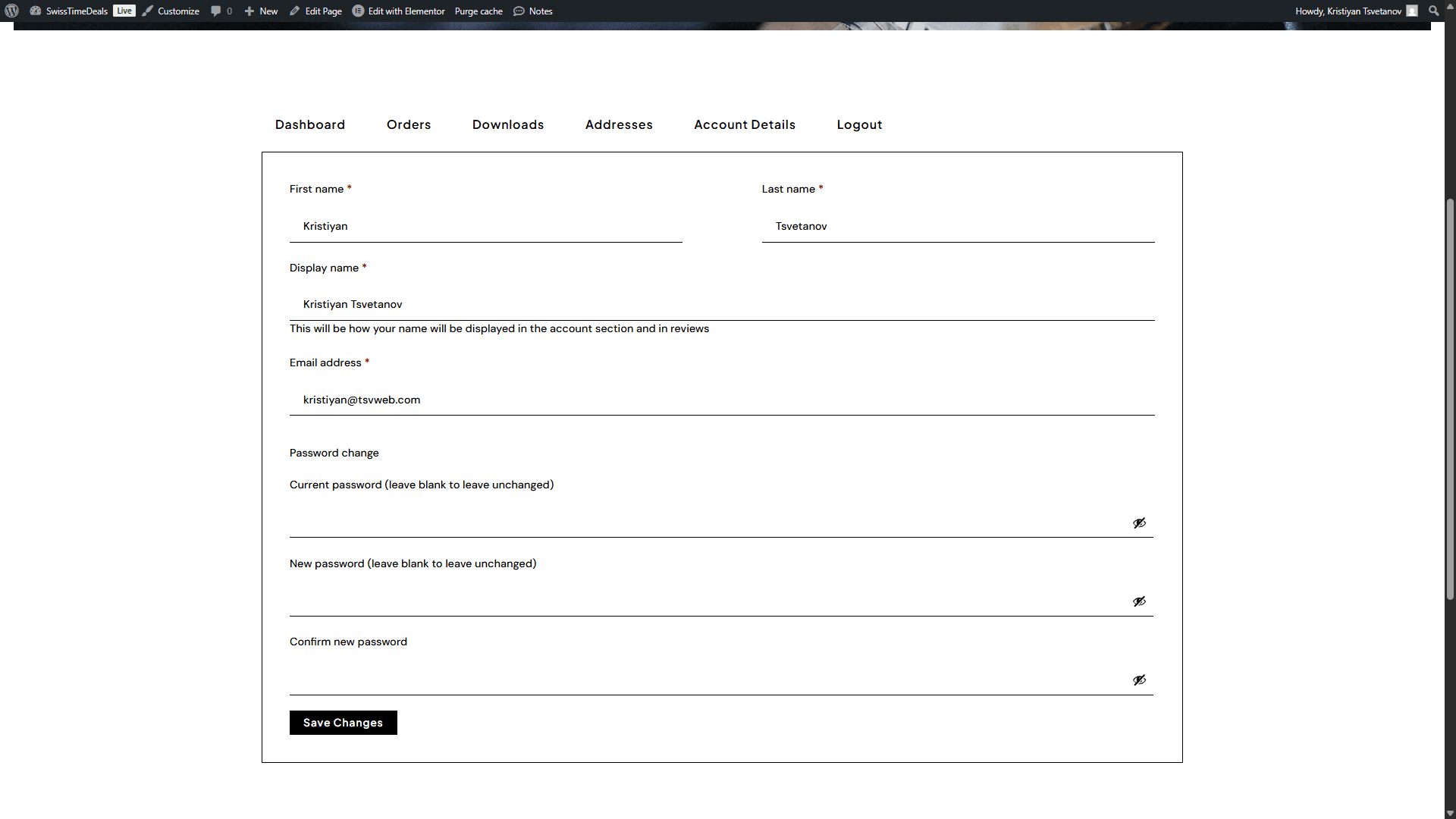1456x819 pixels.
Task: Show current password using the eye icon
Action: click(1139, 523)
